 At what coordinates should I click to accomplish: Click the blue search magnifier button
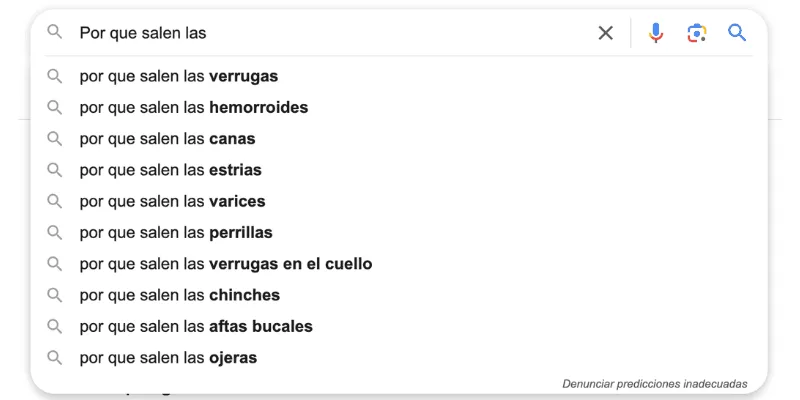[737, 33]
